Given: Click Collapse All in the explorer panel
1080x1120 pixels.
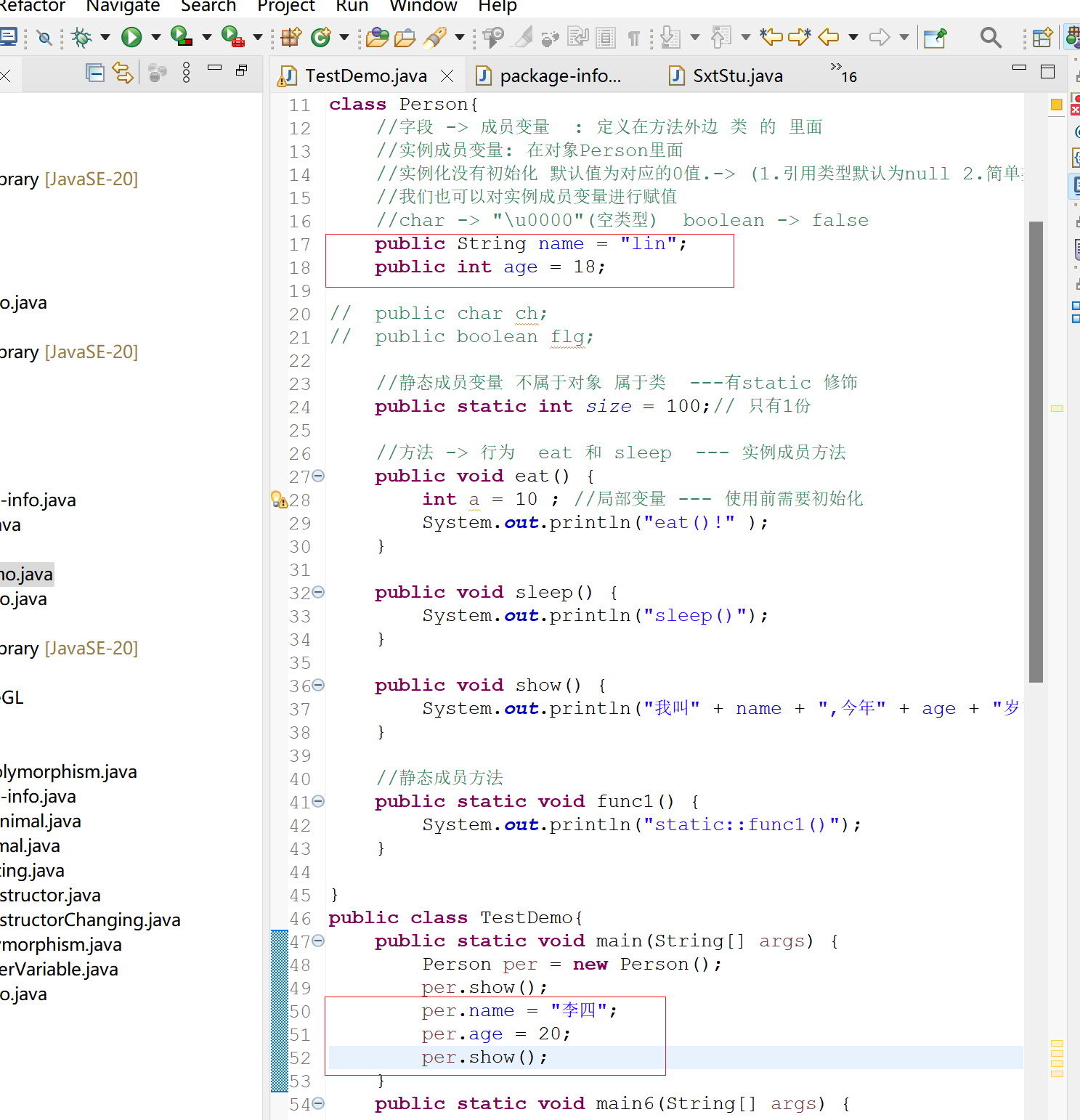Looking at the screenshot, I should click(94, 73).
